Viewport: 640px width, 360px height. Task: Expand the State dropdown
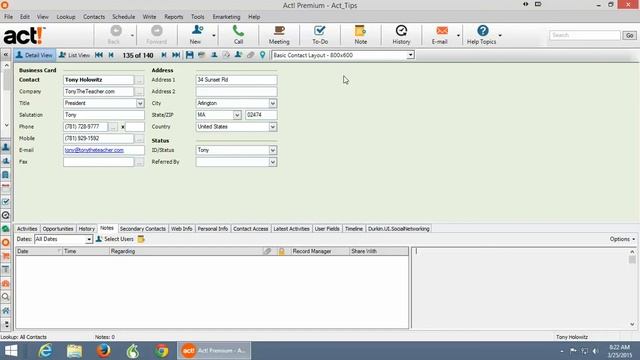237,115
